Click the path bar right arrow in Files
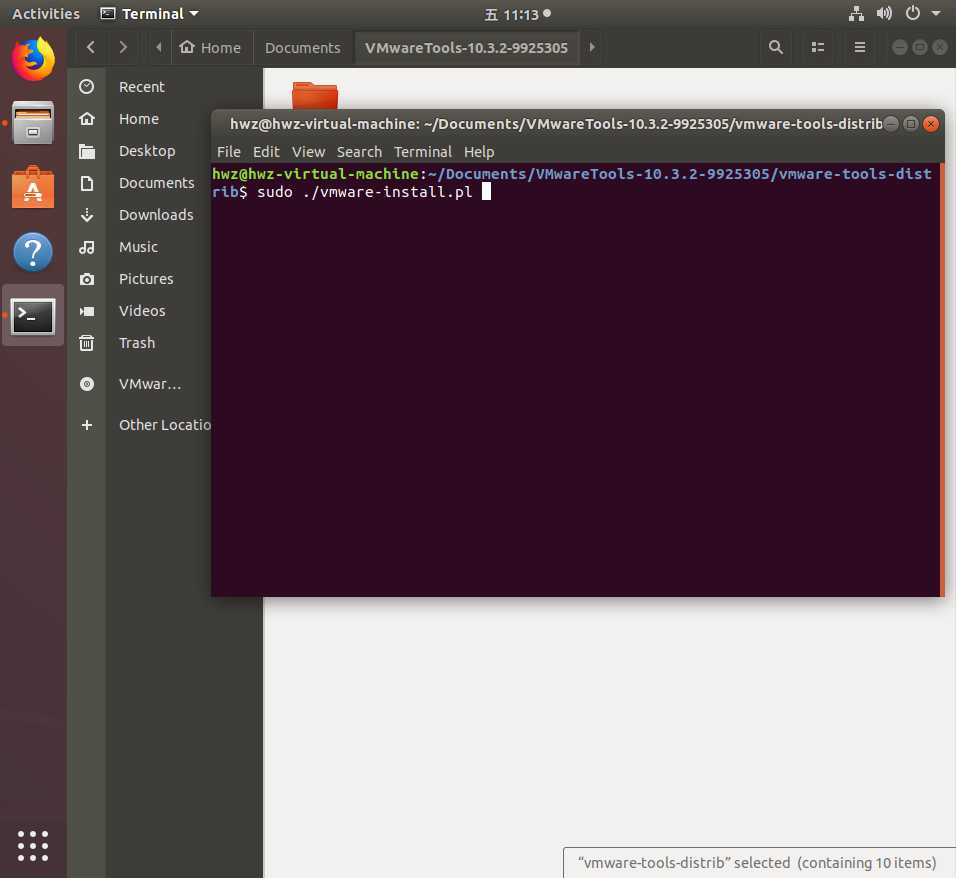Image resolution: width=956 pixels, height=878 pixels. (x=591, y=47)
